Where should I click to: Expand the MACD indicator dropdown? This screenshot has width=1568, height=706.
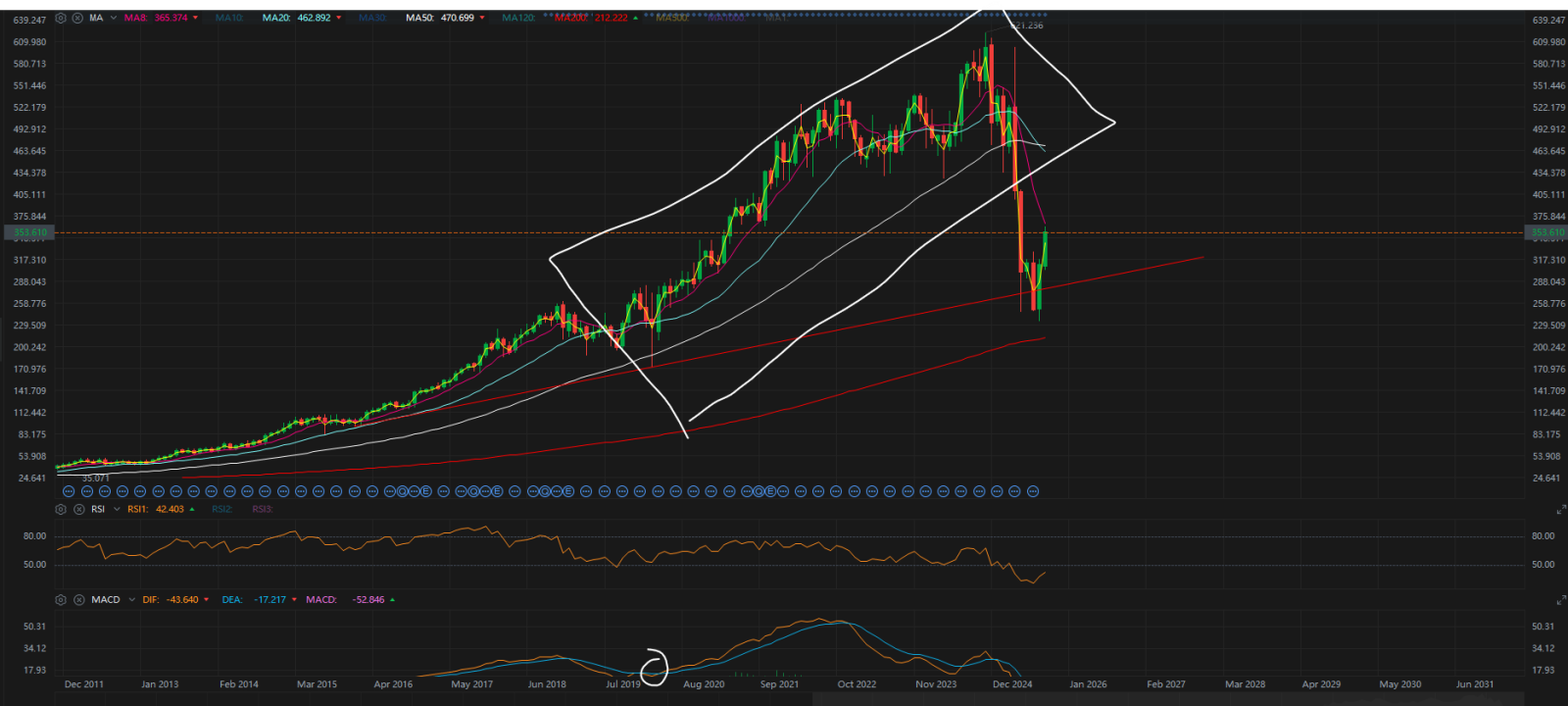[x=131, y=599]
